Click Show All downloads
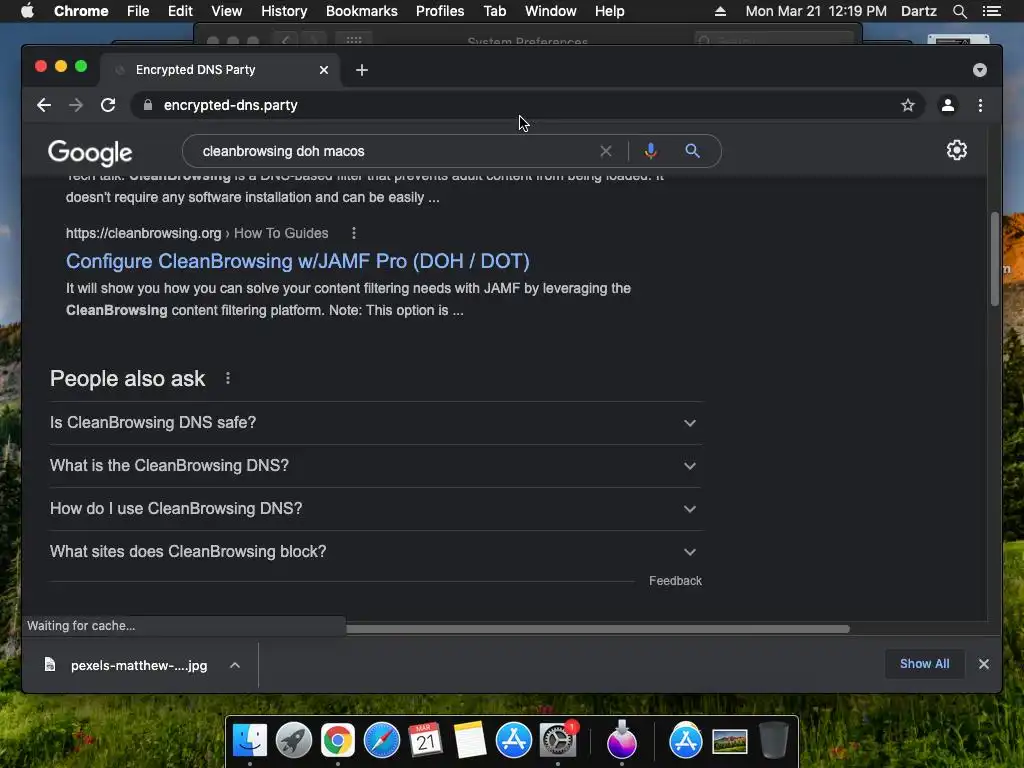The image size is (1024, 768). click(924, 664)
